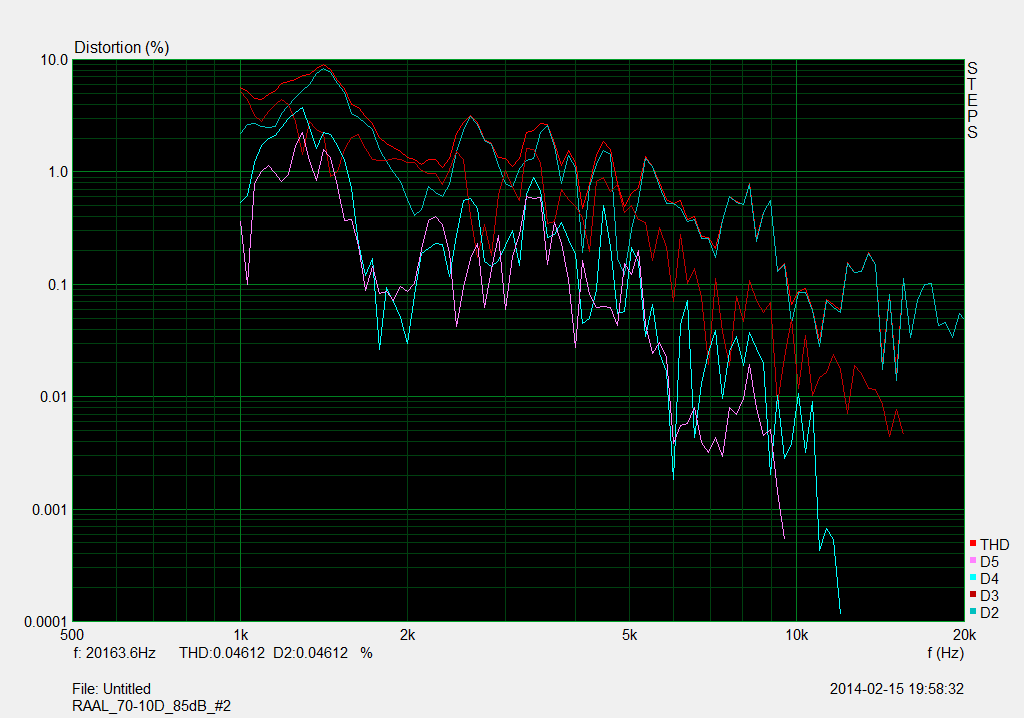The height and width of the screenshot is (718, 1024).
Task: Select the cursor frequency readout 20163.6Hz
Action: (x=114, y=653)
